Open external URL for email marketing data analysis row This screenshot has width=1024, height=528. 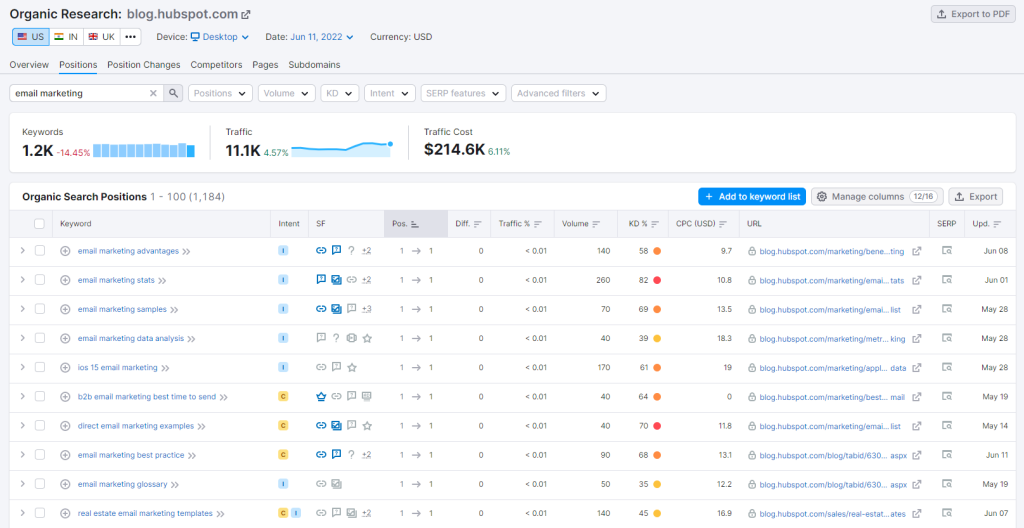tap(917, 338)
